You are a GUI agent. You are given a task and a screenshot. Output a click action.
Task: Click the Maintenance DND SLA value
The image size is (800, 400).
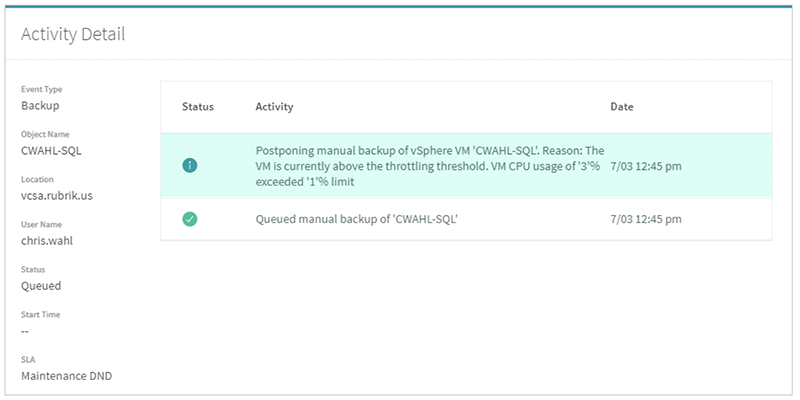[x=66, y=376]
